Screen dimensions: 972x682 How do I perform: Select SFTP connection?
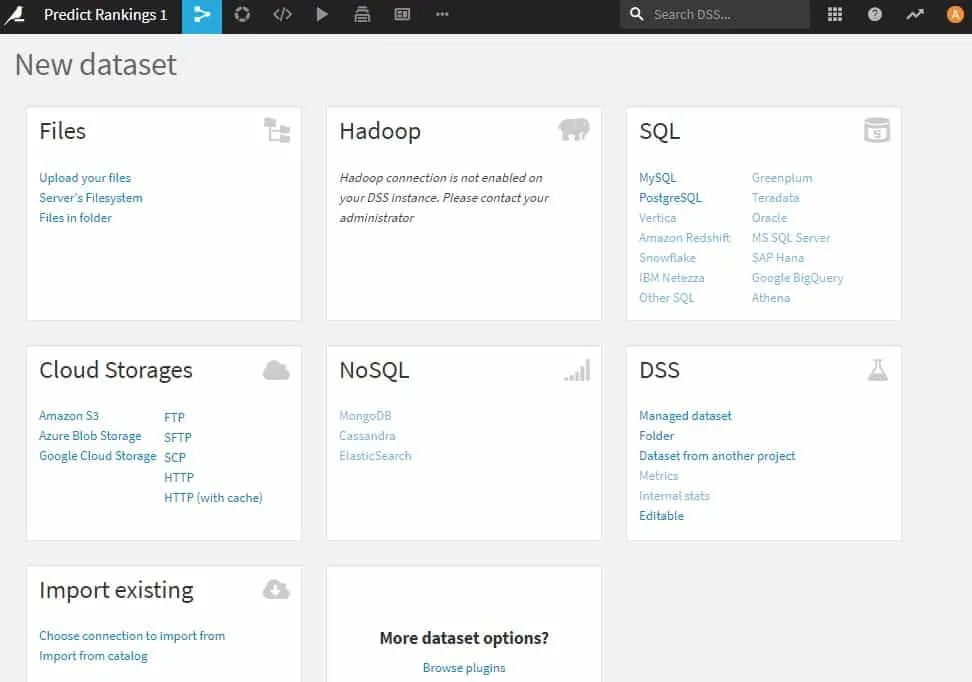(177, 437)
